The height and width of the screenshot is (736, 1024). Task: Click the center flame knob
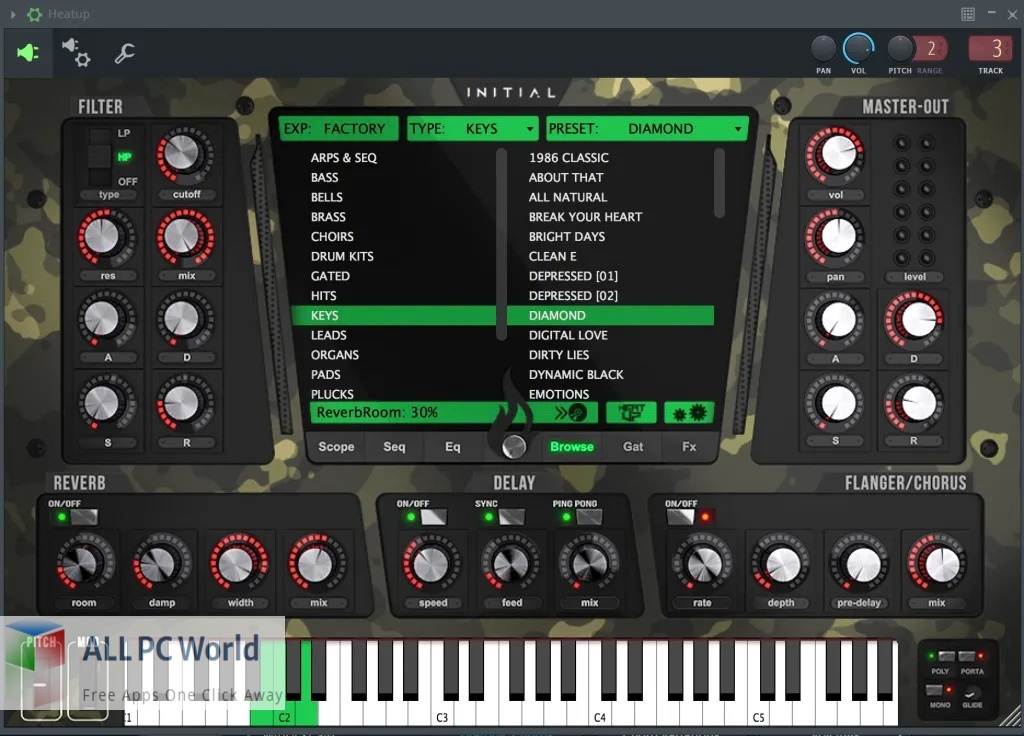point(514,446)
